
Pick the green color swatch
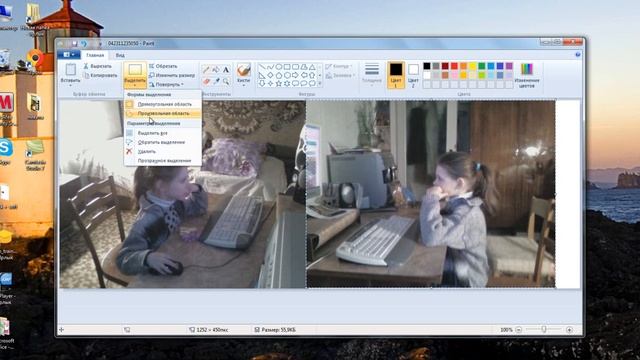(x=482, y=66)
